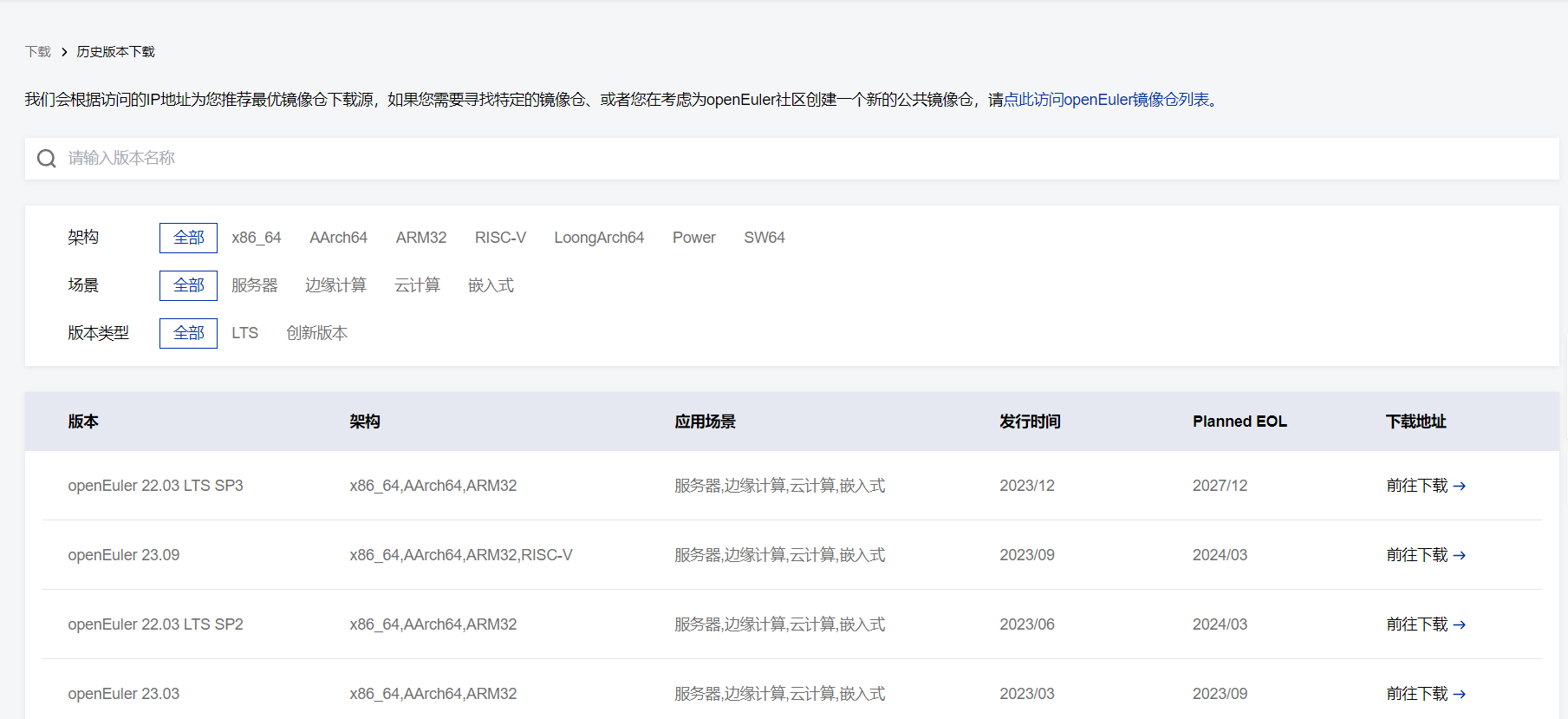1568x719 pixels.
Task: Select 全部 in the 版本类型 filter
Action: click(188, 333)
